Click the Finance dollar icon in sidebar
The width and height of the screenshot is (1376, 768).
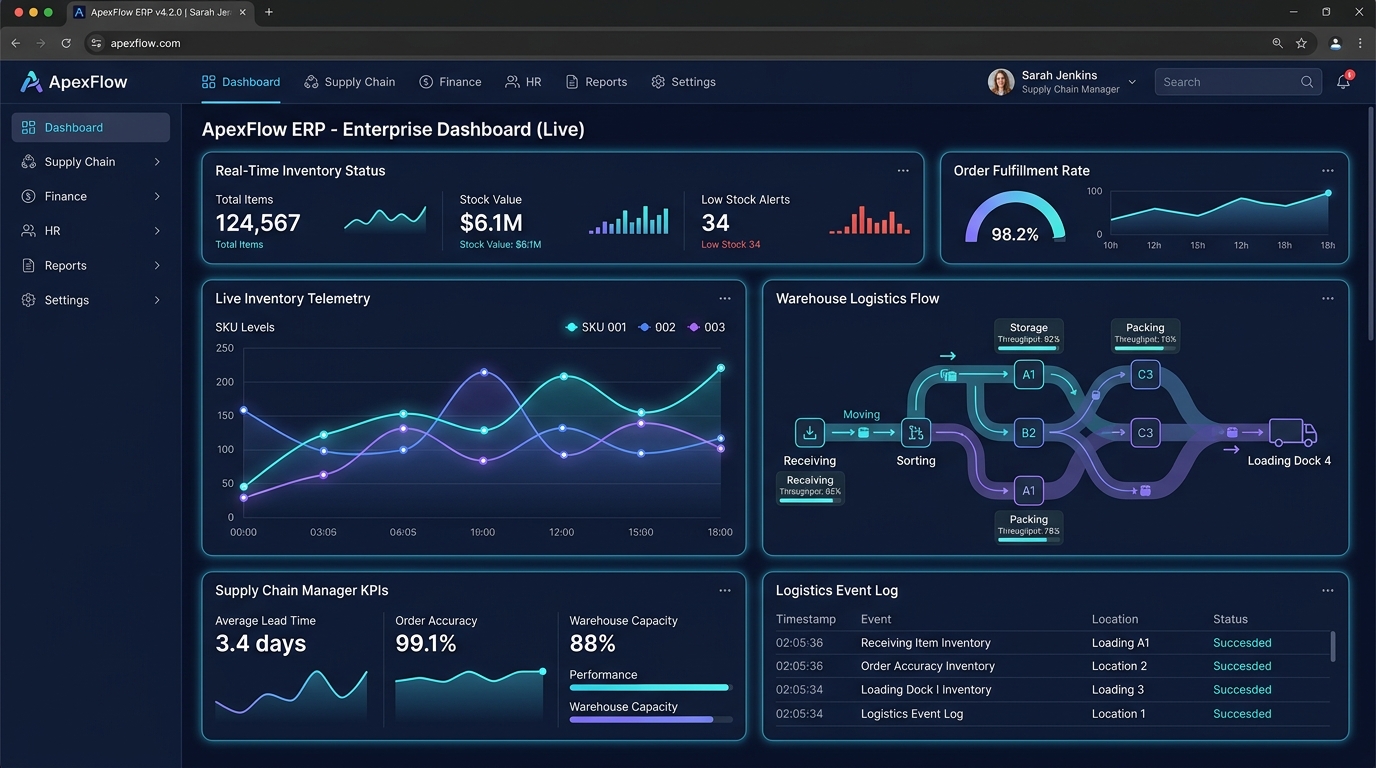(28, 196)
